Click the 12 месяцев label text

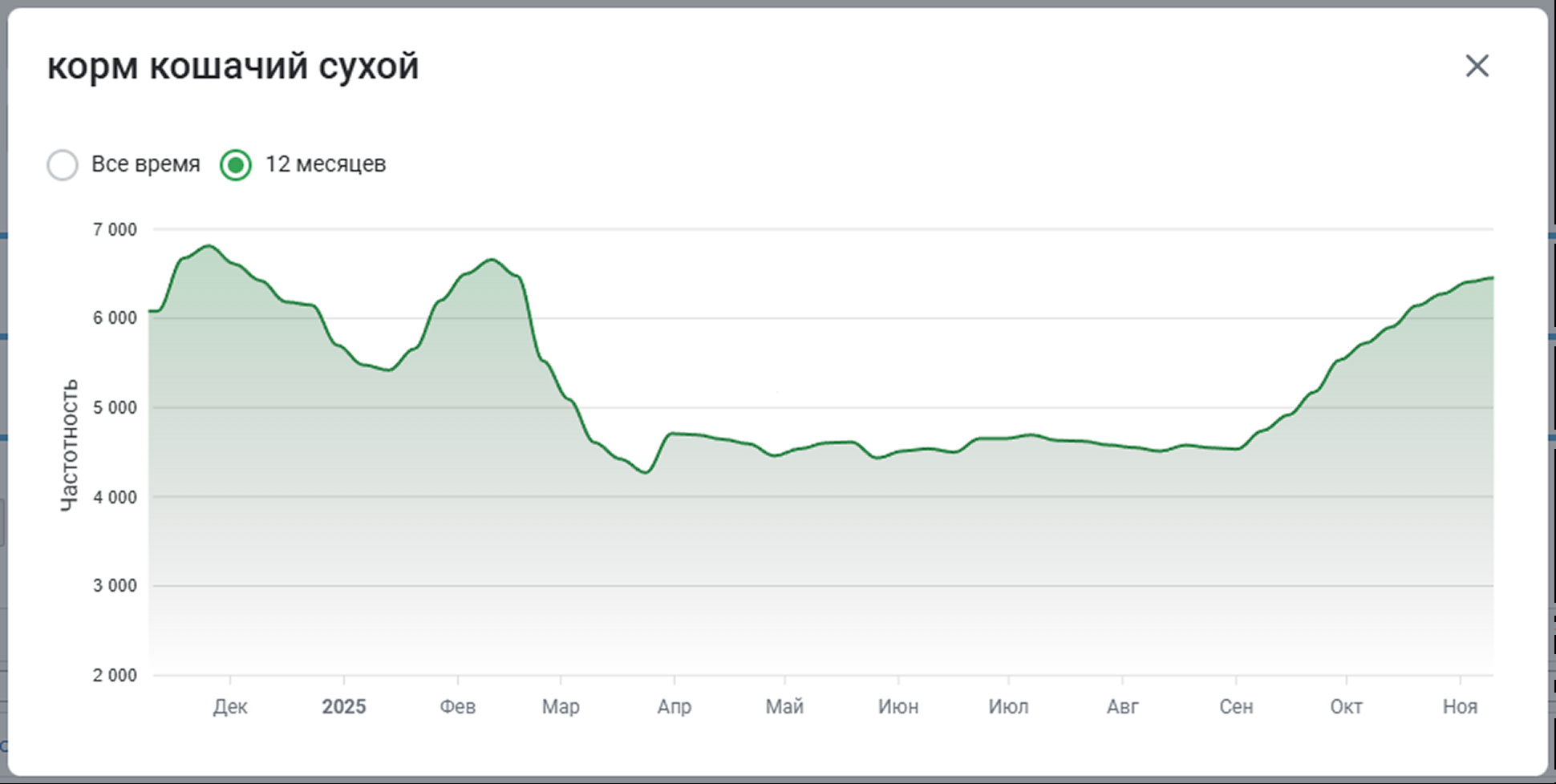coord(325,164)
